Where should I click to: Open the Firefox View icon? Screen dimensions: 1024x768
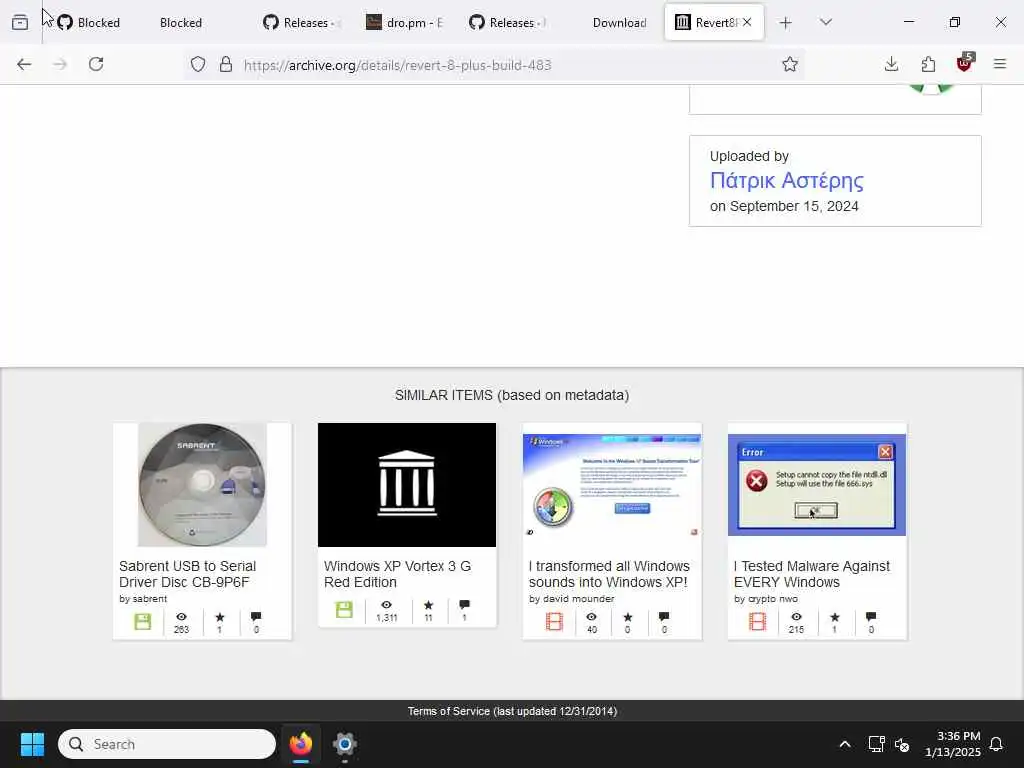tap(20, 22)
